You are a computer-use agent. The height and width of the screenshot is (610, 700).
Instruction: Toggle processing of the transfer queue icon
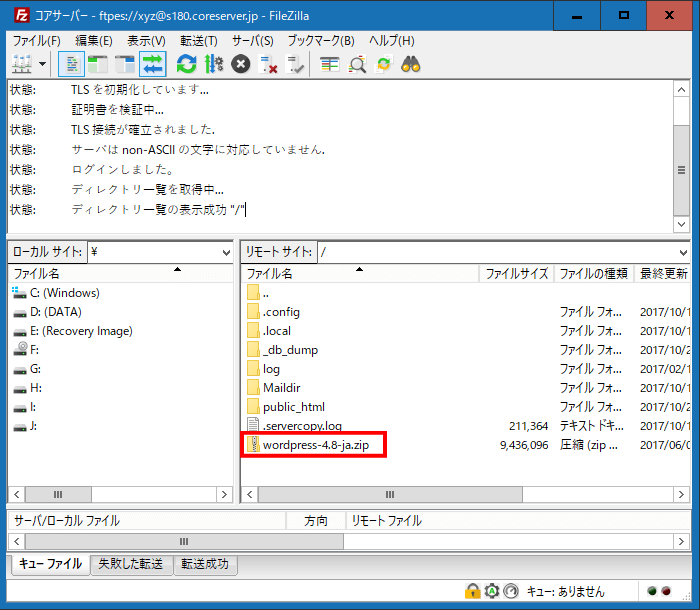pyautogui.click(x=214, y=64)
